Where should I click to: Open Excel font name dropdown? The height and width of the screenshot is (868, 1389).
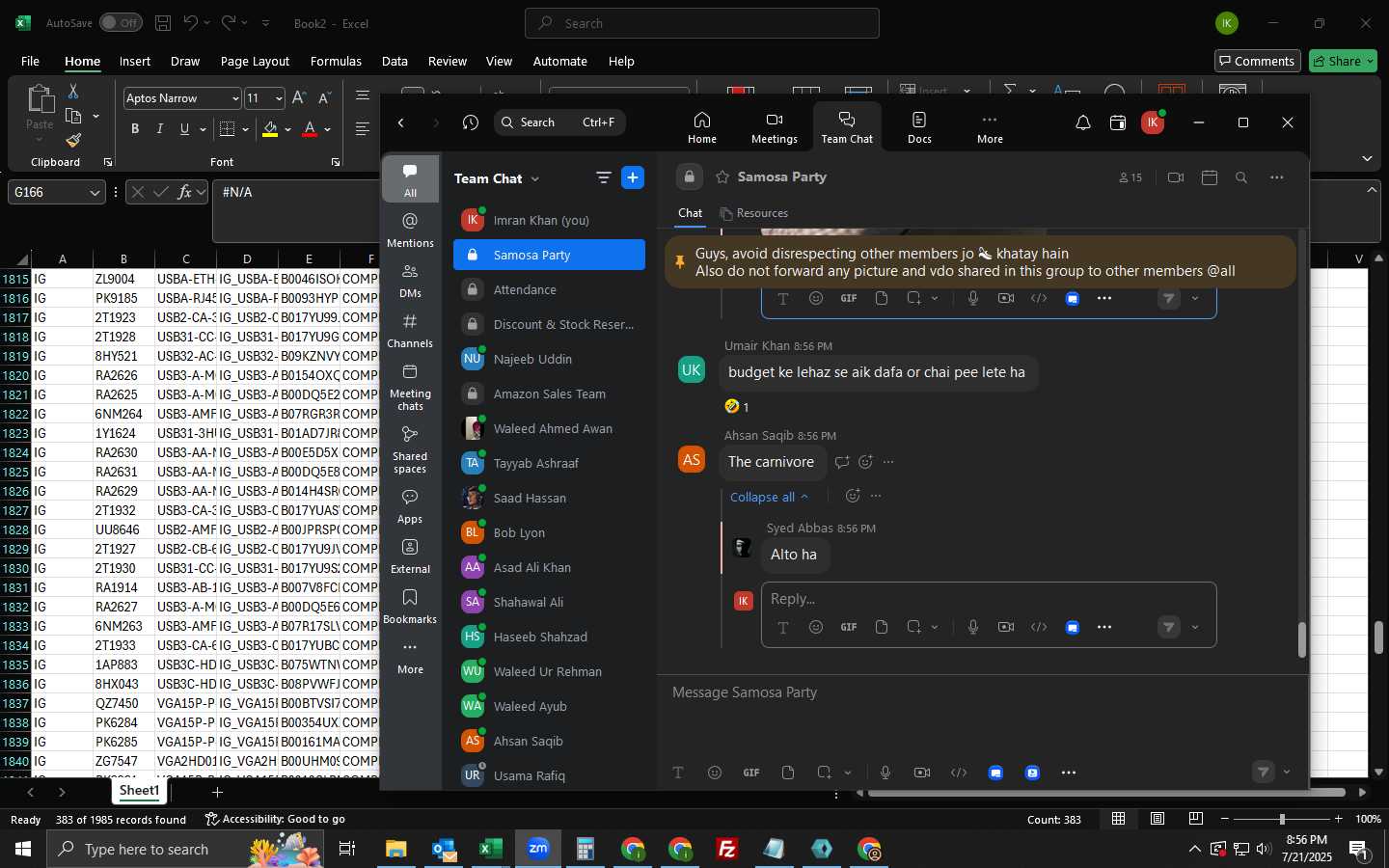234,98
